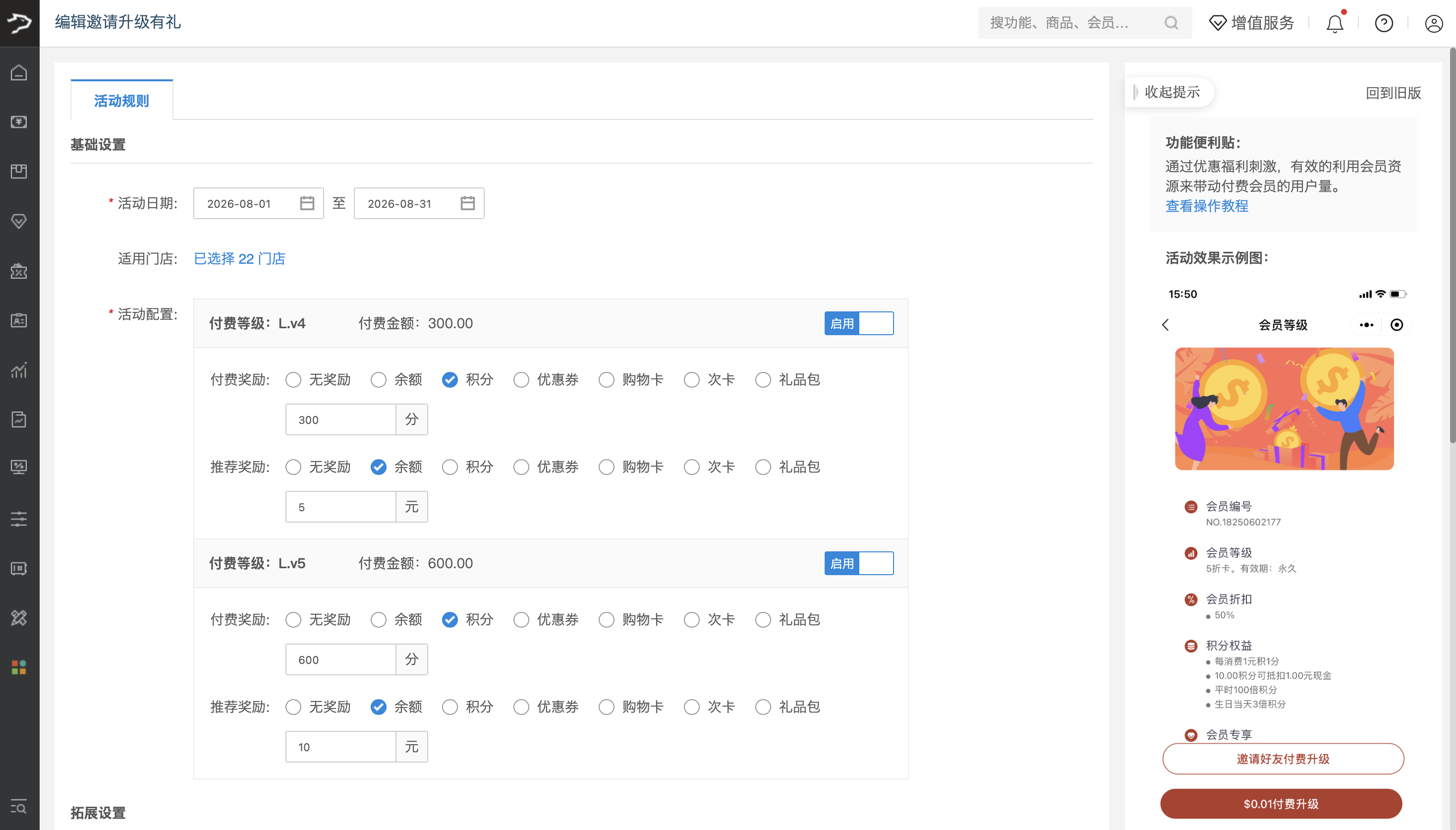Open the diamond member icon in sidebar
Viewport: 1456px width, 830px height.
19,221
